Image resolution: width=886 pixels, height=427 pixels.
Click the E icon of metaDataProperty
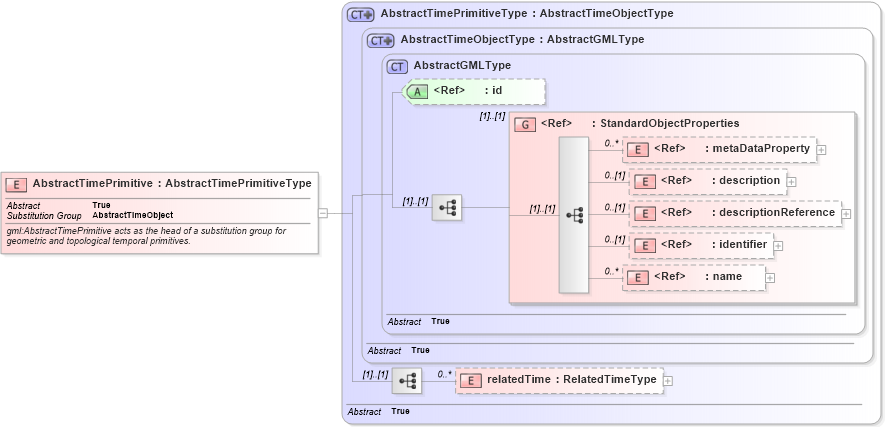pyautogui.click(x=638, y=150)
